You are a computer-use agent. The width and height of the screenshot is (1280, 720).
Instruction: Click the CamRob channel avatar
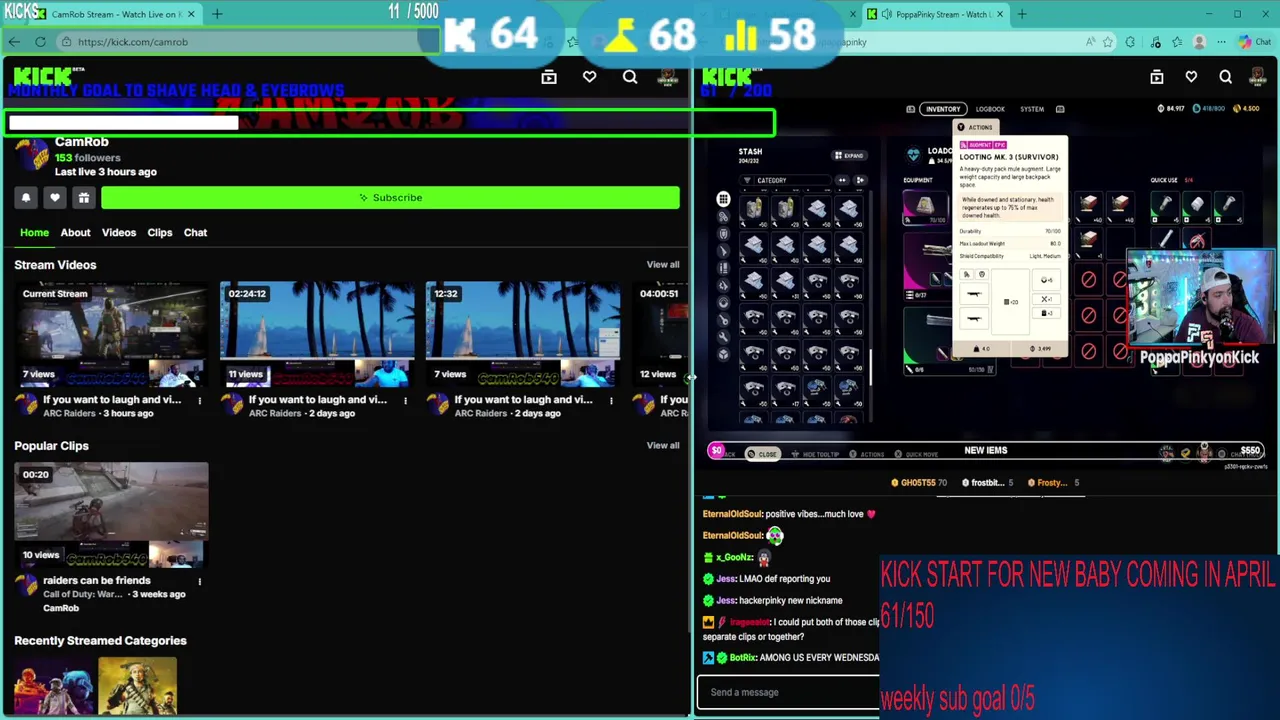32,156
